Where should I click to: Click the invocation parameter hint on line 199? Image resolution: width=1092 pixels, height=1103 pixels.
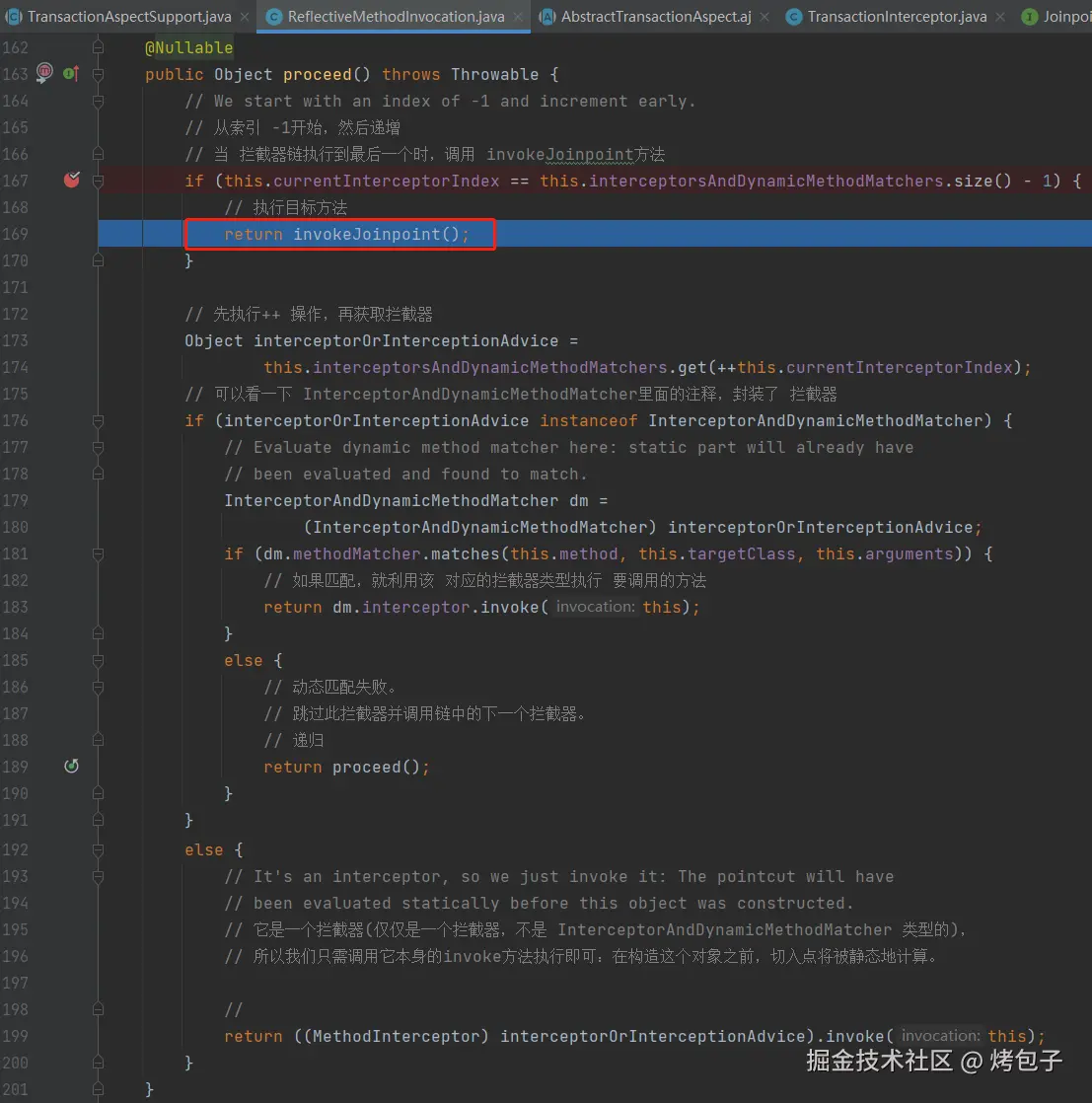pos(940,1036)
